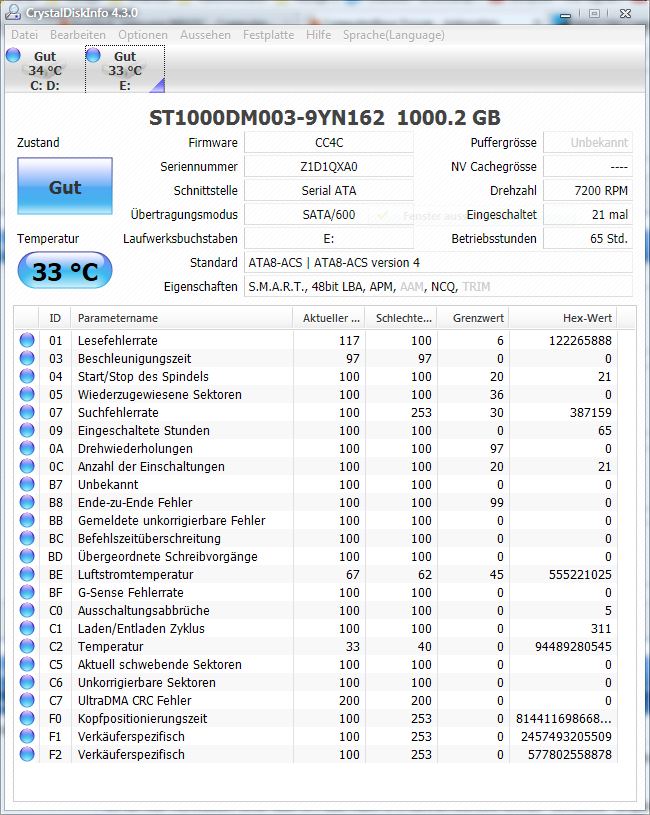
Task: Open the Hilfe menu
Action: [x=319, y=35]
